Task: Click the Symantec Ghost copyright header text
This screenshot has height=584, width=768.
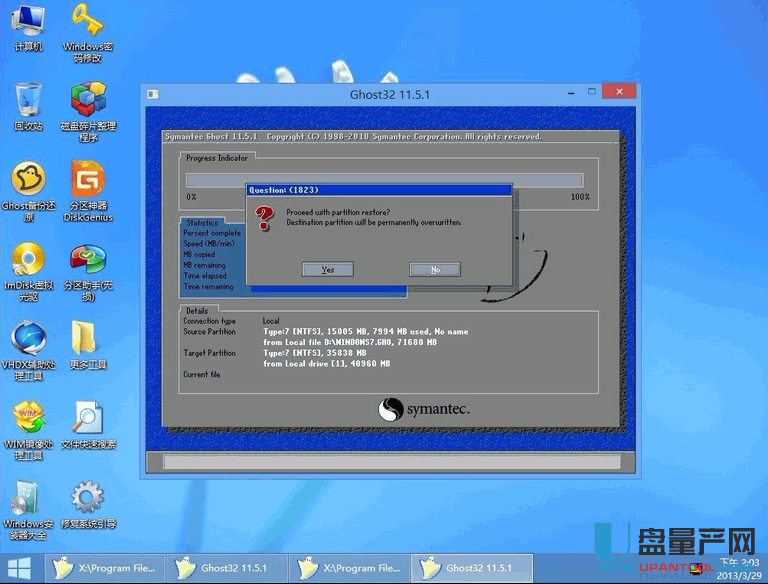Action: tap(353, 137)
